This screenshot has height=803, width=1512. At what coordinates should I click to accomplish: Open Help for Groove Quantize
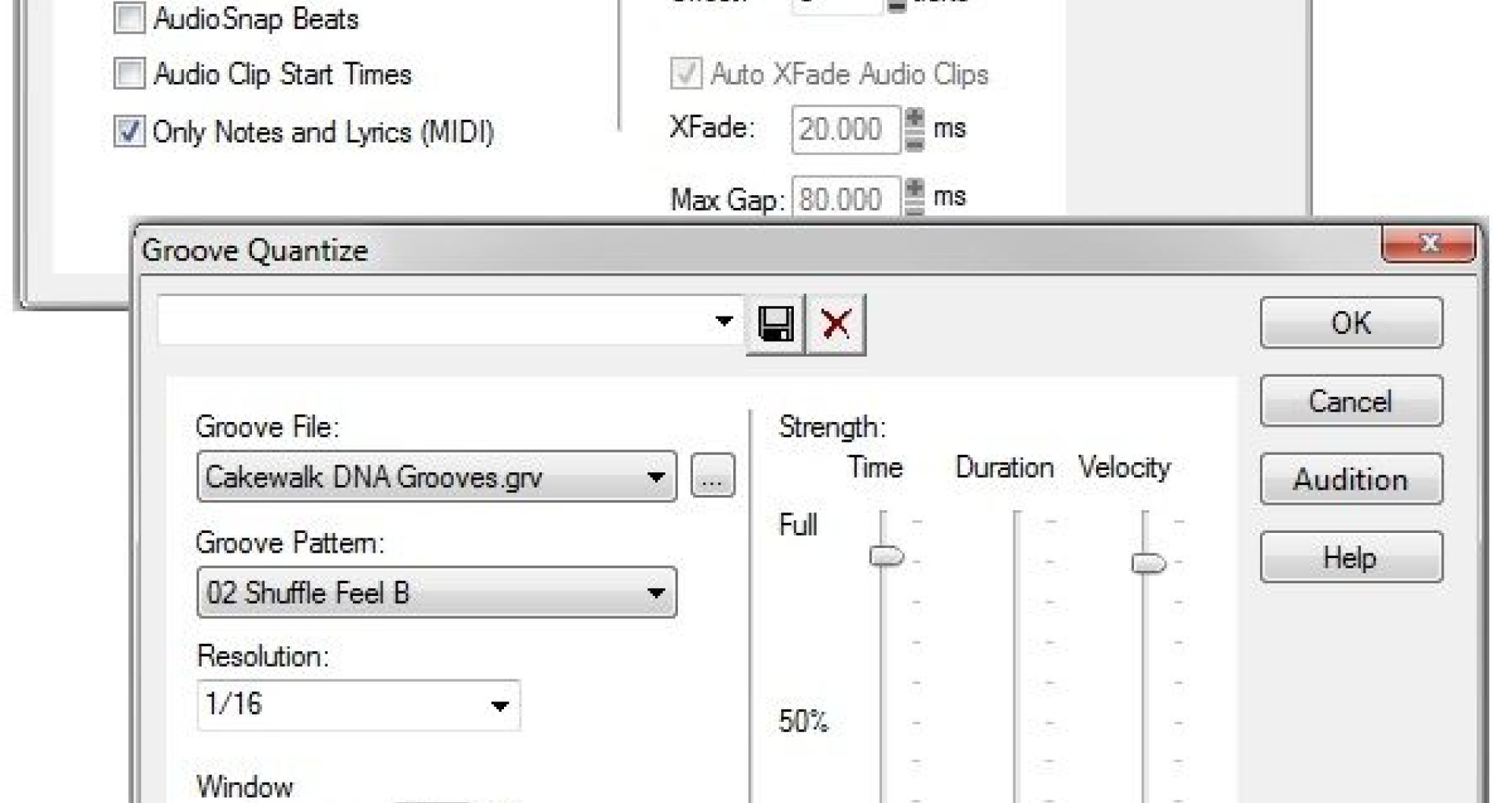pyautogui.click(x=1351, y=557)
